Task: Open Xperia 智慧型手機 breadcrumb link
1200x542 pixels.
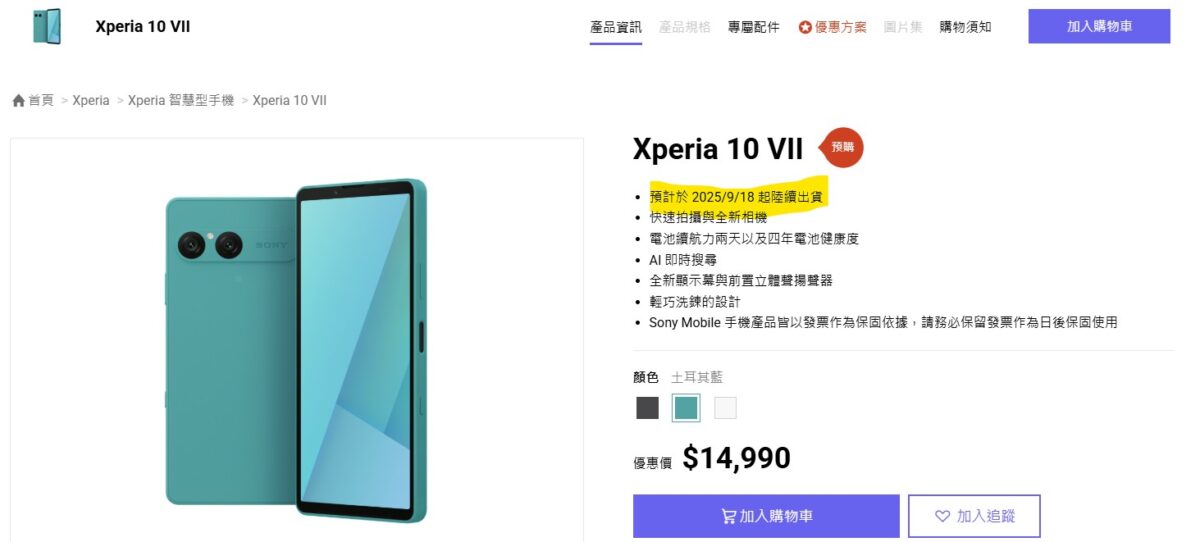Action: (181, 101)
